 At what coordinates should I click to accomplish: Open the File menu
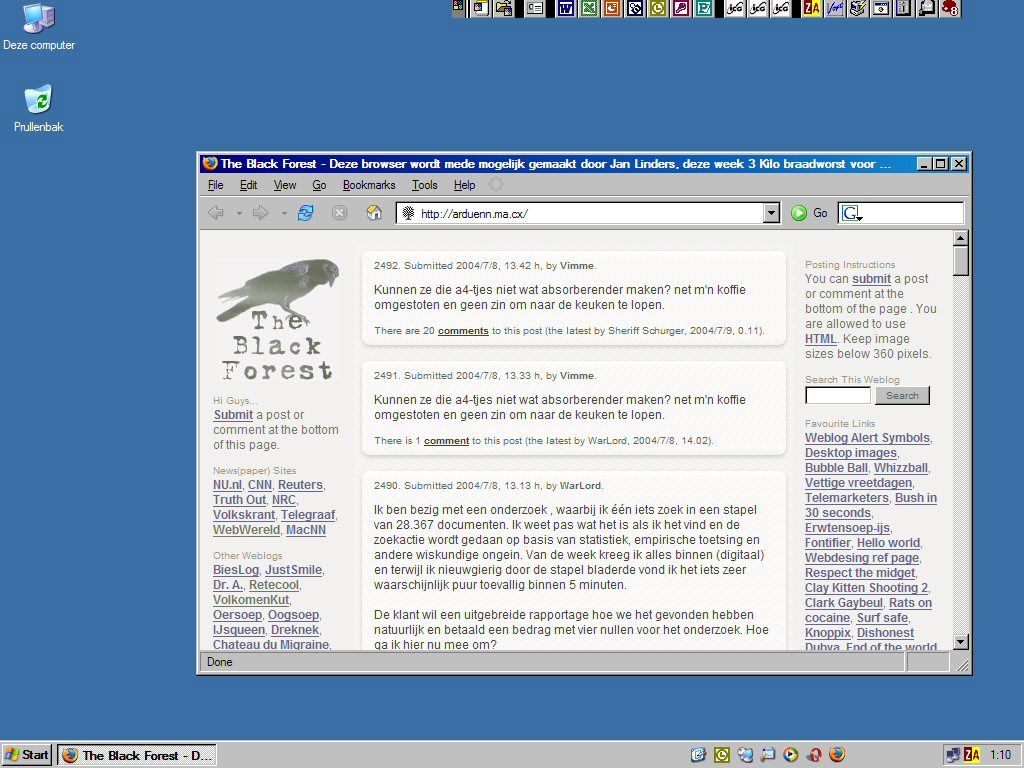click(216, 185)
